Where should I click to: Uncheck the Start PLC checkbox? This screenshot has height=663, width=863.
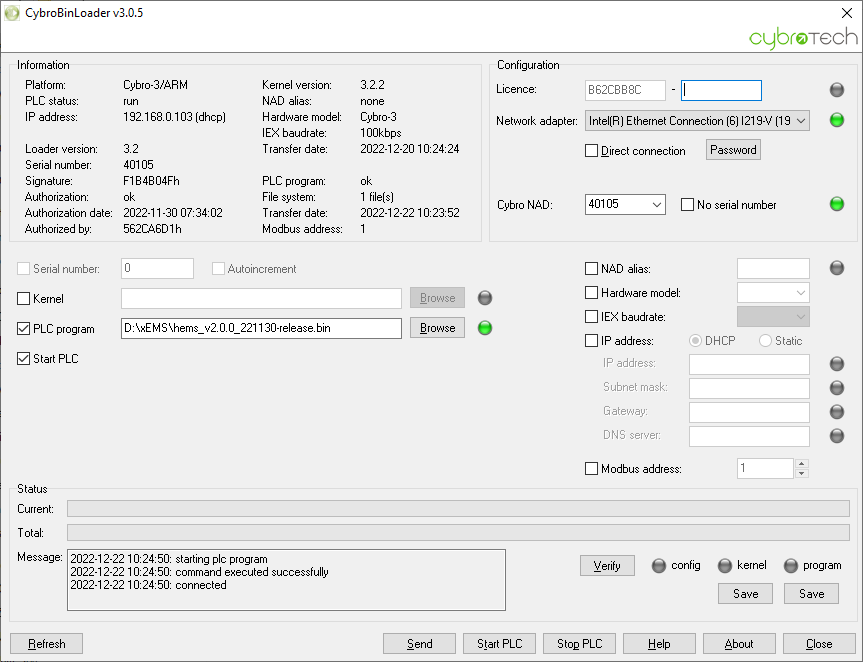point(25,359)
